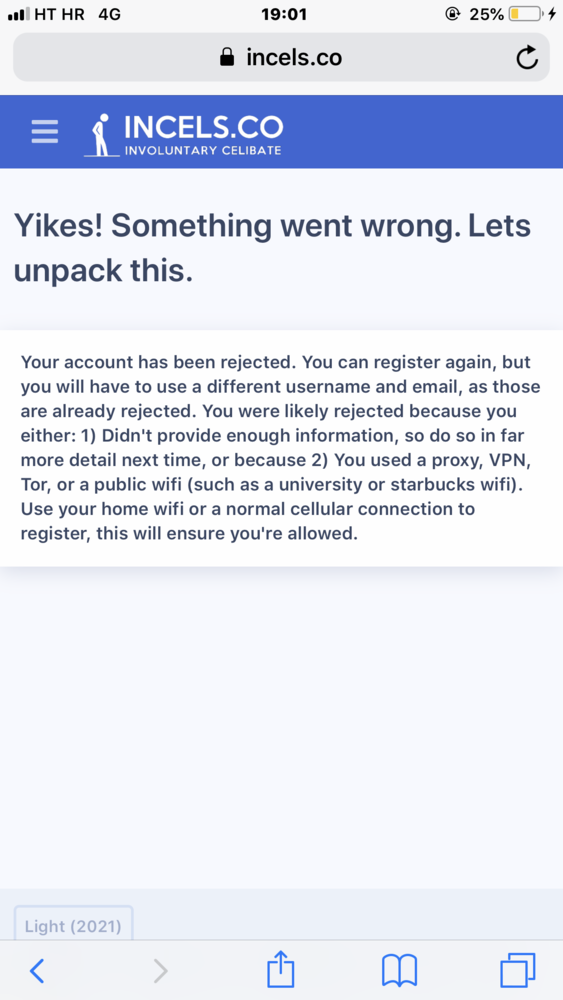
Task: Tap the 25% battery percentage label
Action: (x=486, y=14)
